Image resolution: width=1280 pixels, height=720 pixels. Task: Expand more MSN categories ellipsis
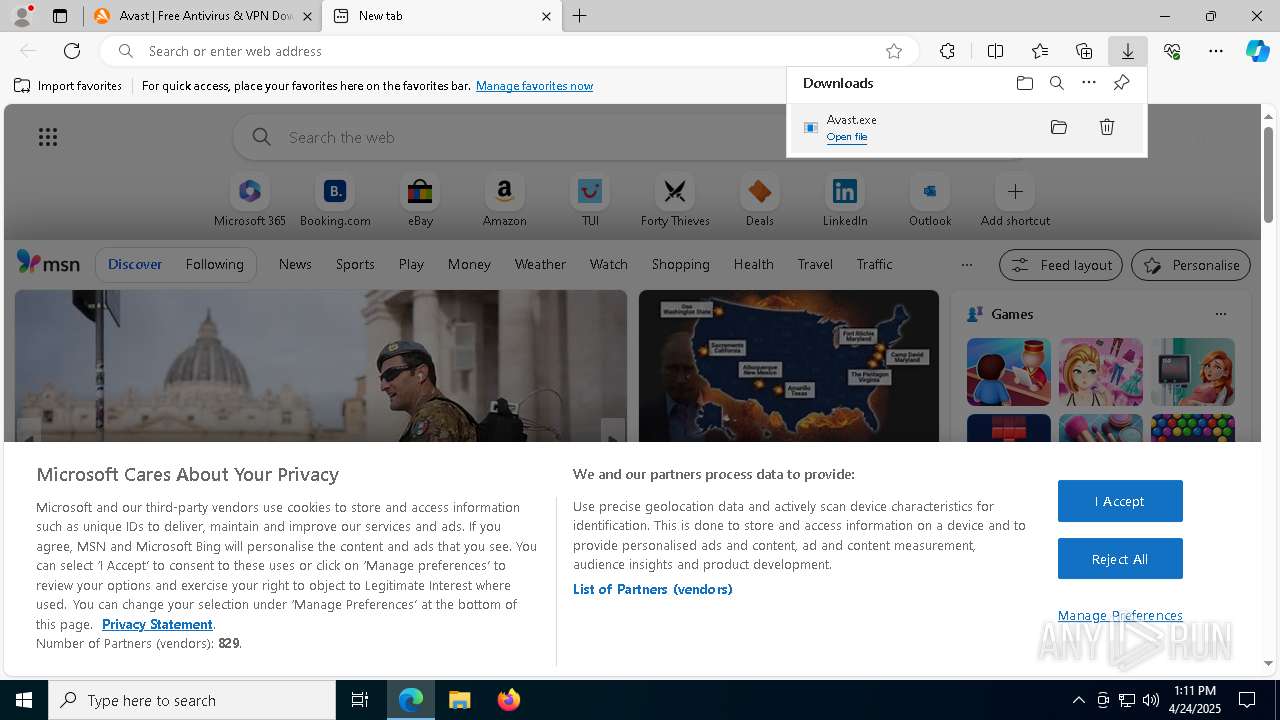click(966, 265)
